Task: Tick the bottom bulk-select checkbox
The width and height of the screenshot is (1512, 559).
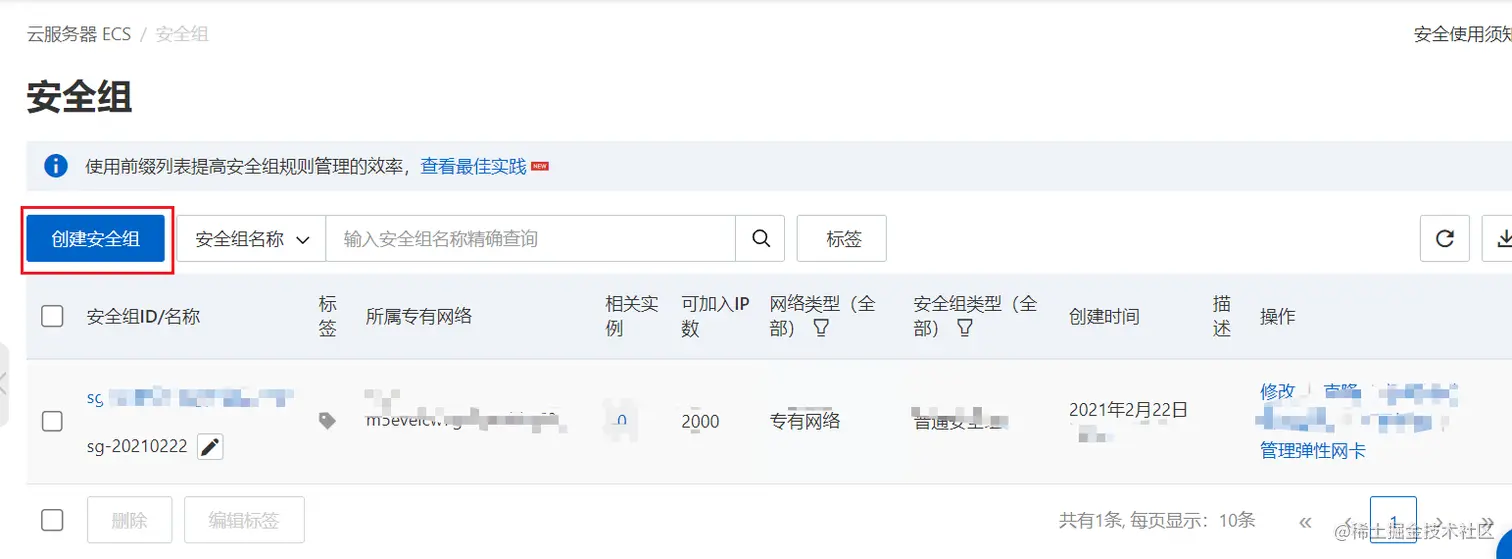Action: (x=52, y=520)
